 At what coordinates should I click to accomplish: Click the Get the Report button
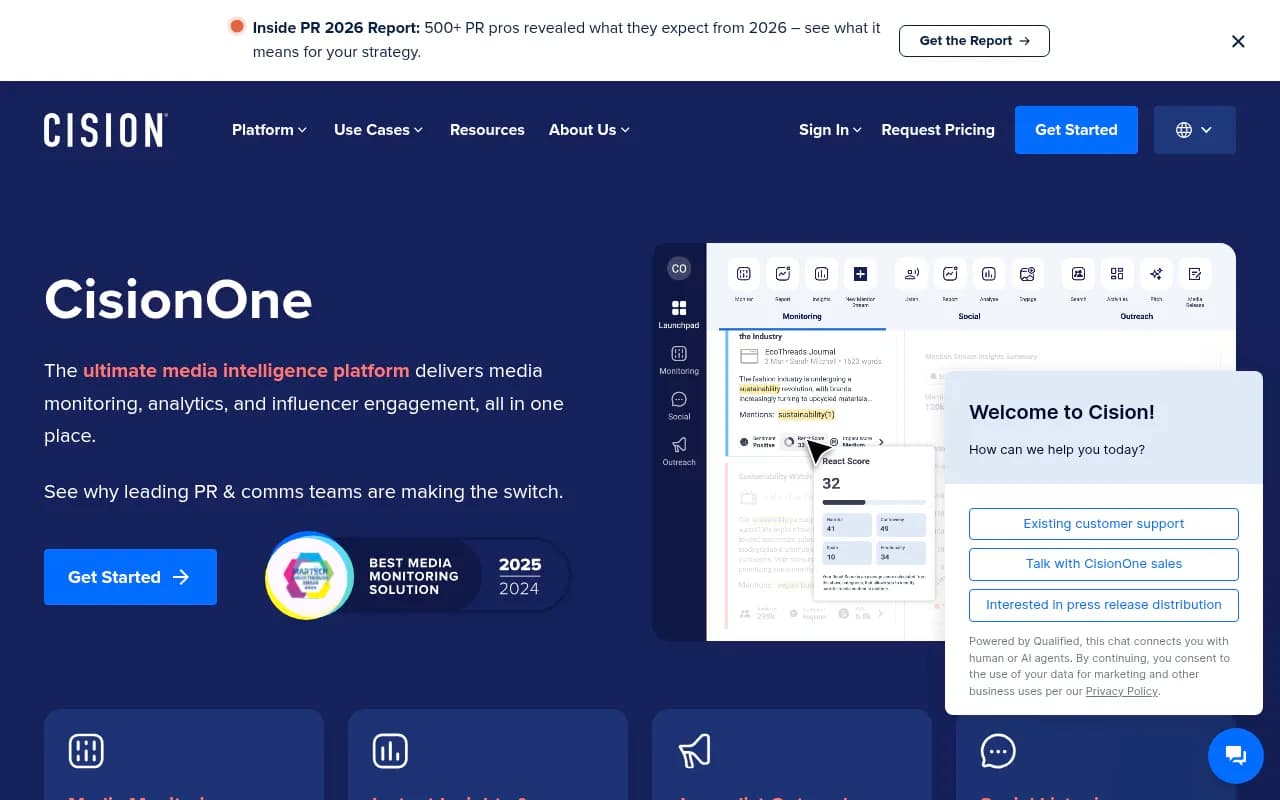[973, 41]
